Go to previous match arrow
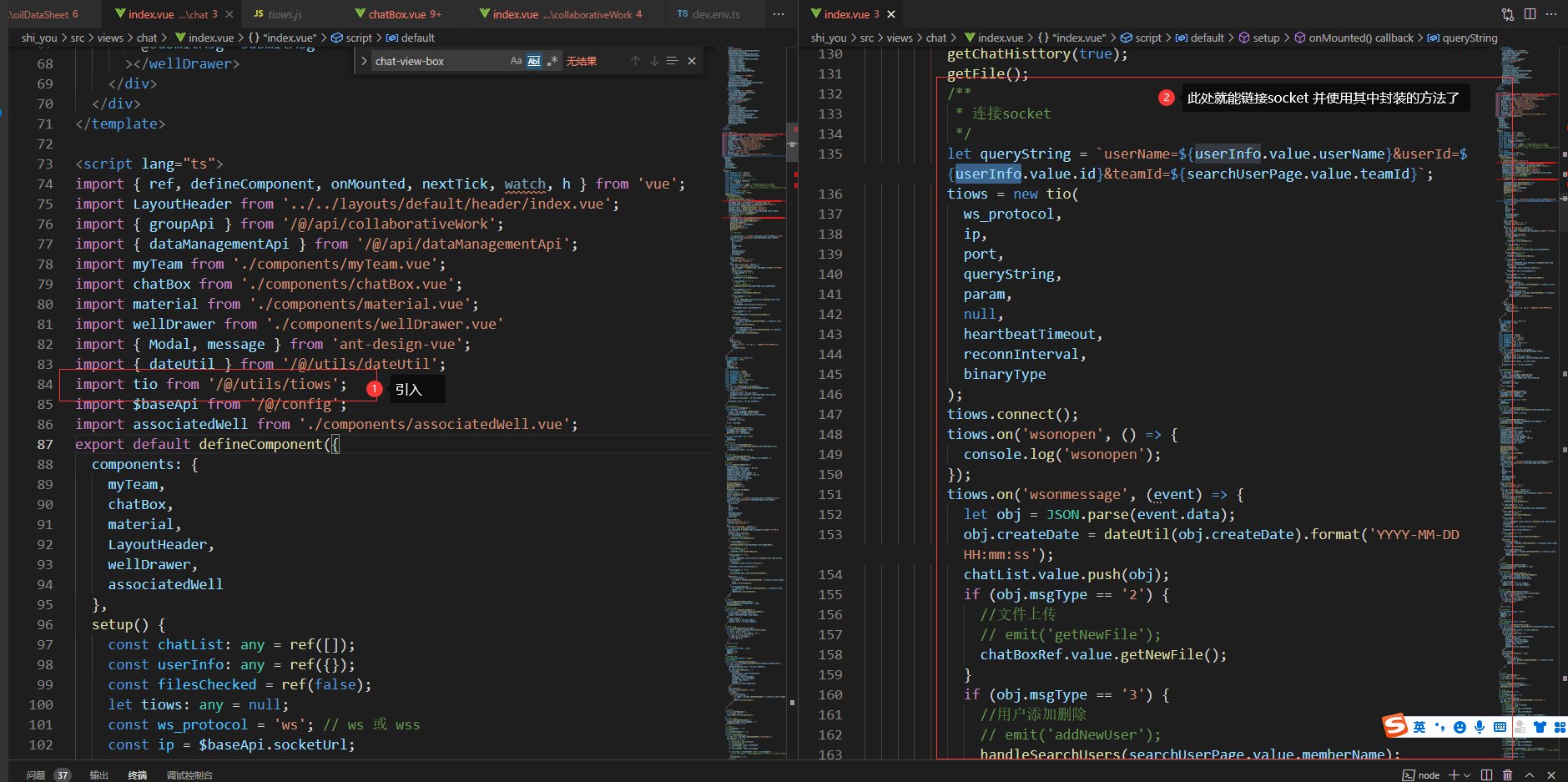Screen dimensions: 1568x782 point(635,61)
